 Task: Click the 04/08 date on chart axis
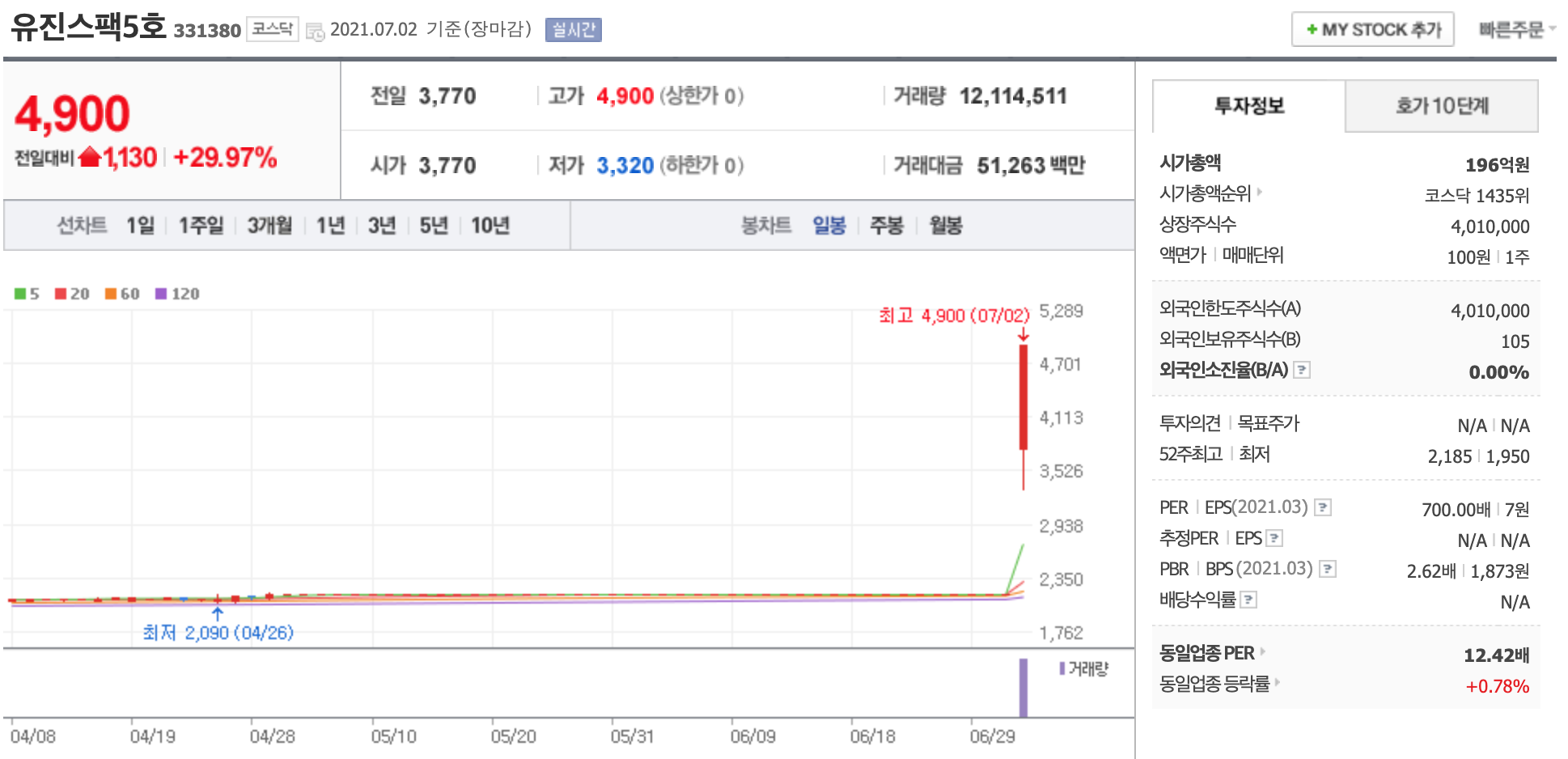point(33,736)
